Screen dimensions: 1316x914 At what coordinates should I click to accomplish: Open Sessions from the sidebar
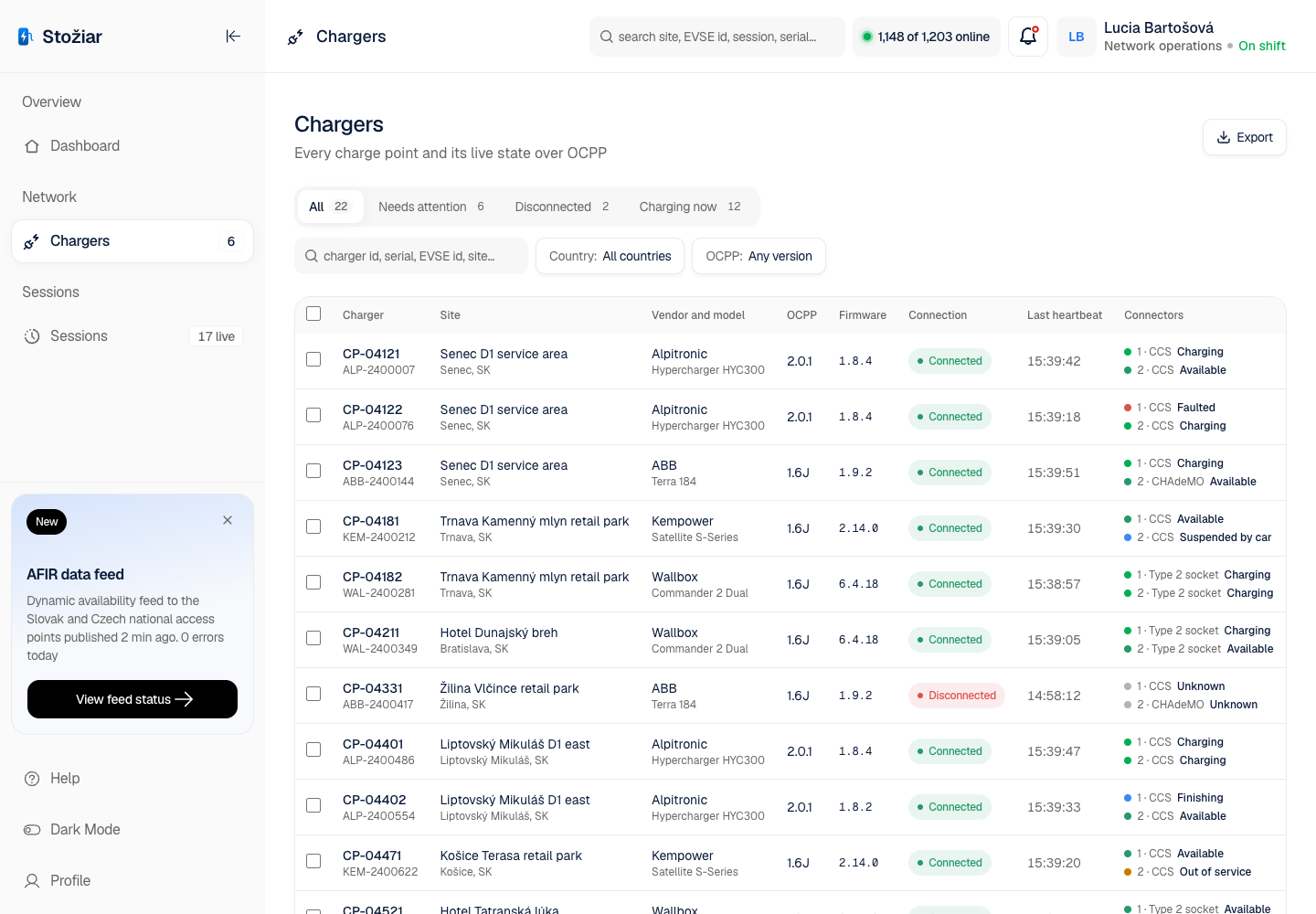[133, 336]
